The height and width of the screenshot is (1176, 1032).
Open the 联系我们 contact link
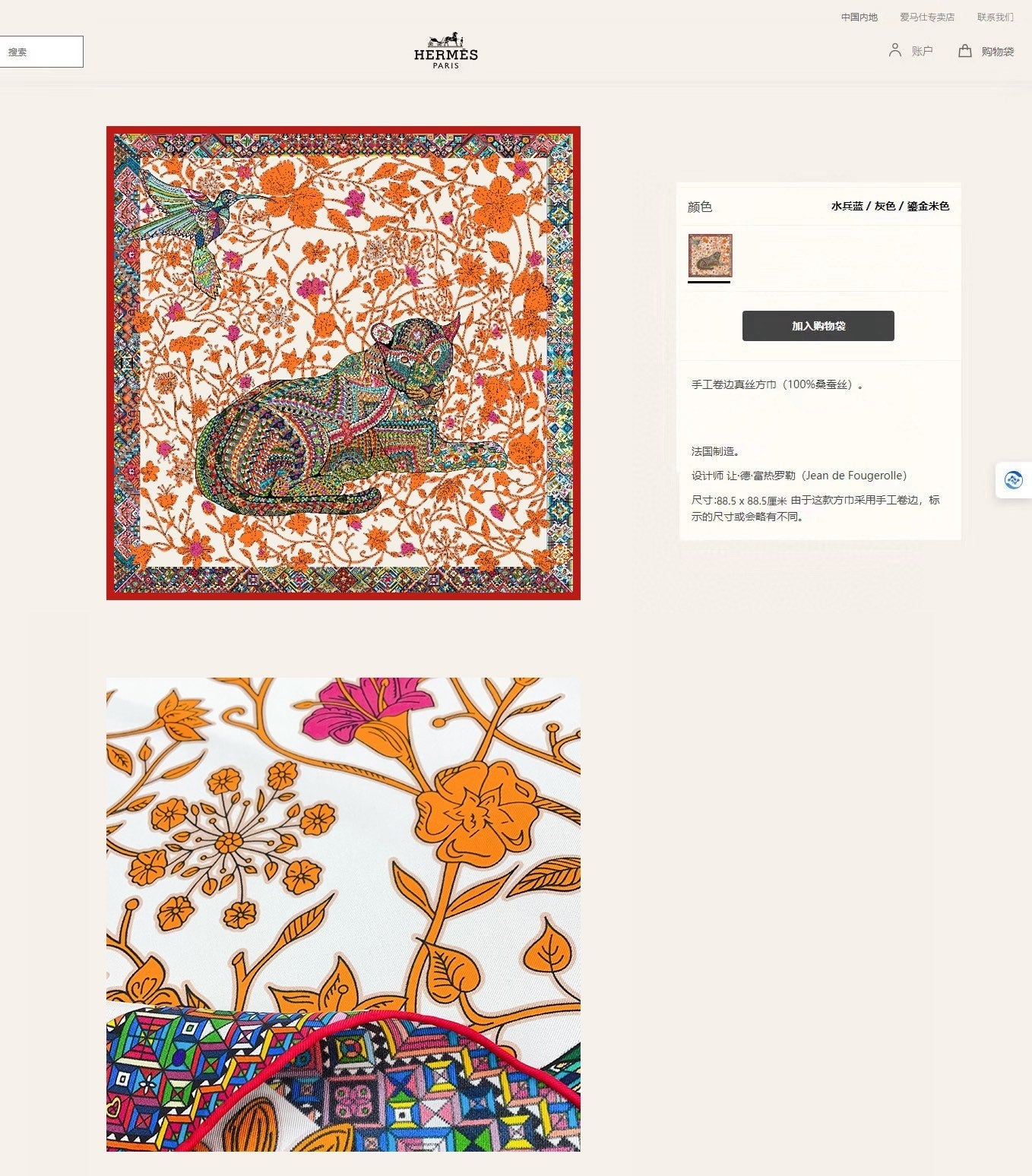click(995, 17)
